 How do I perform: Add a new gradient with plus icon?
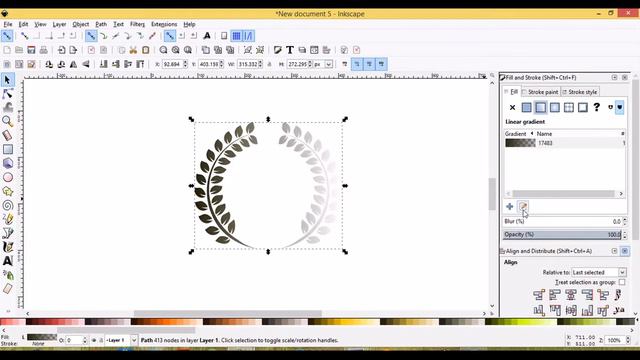509,207
